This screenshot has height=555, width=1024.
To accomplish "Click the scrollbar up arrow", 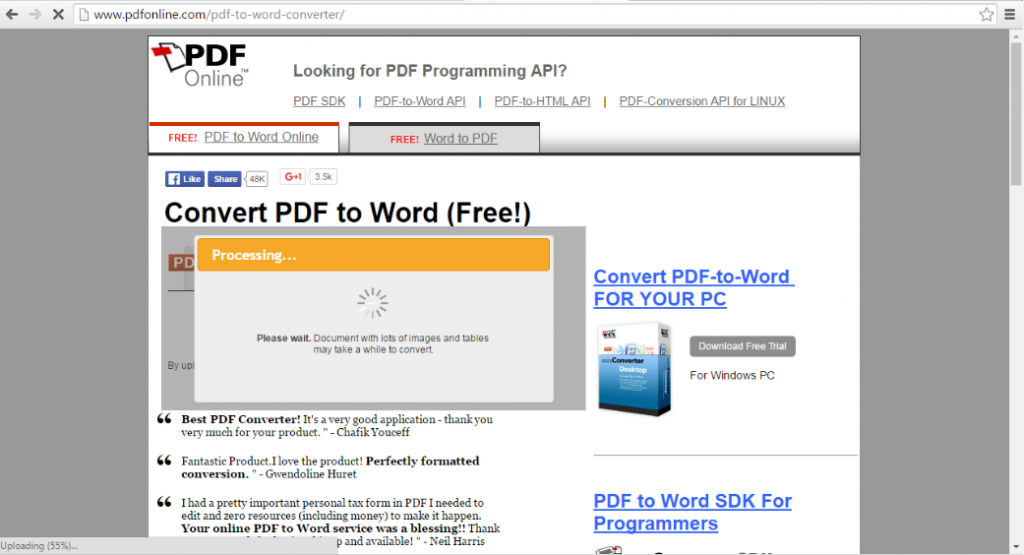I will (1016, 37).
